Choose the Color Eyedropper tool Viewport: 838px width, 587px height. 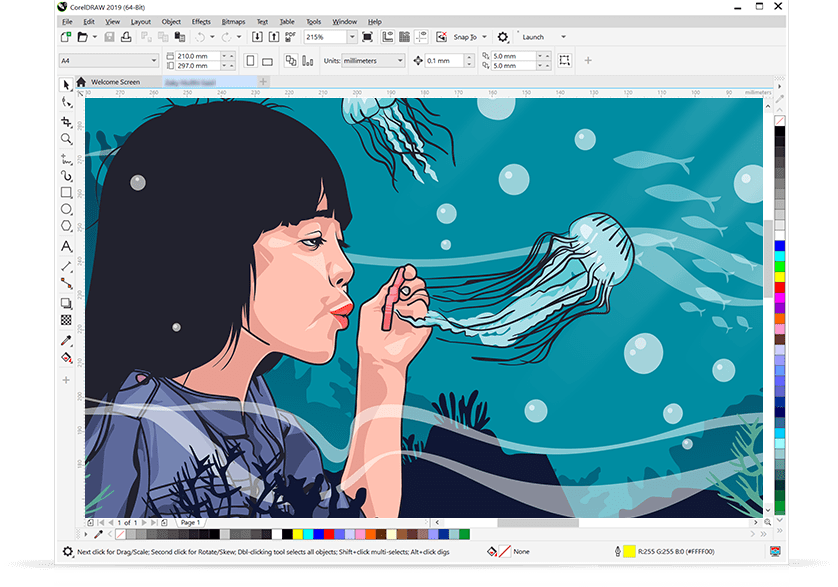coord(67,340)
